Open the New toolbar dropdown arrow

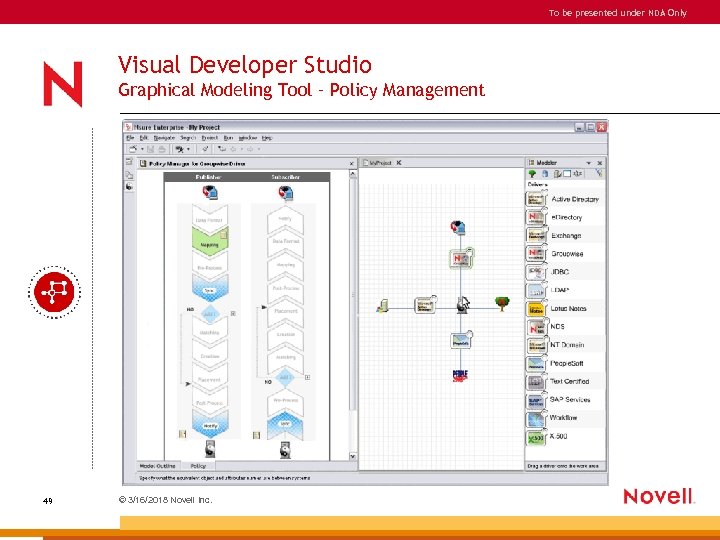pos(142,149)
